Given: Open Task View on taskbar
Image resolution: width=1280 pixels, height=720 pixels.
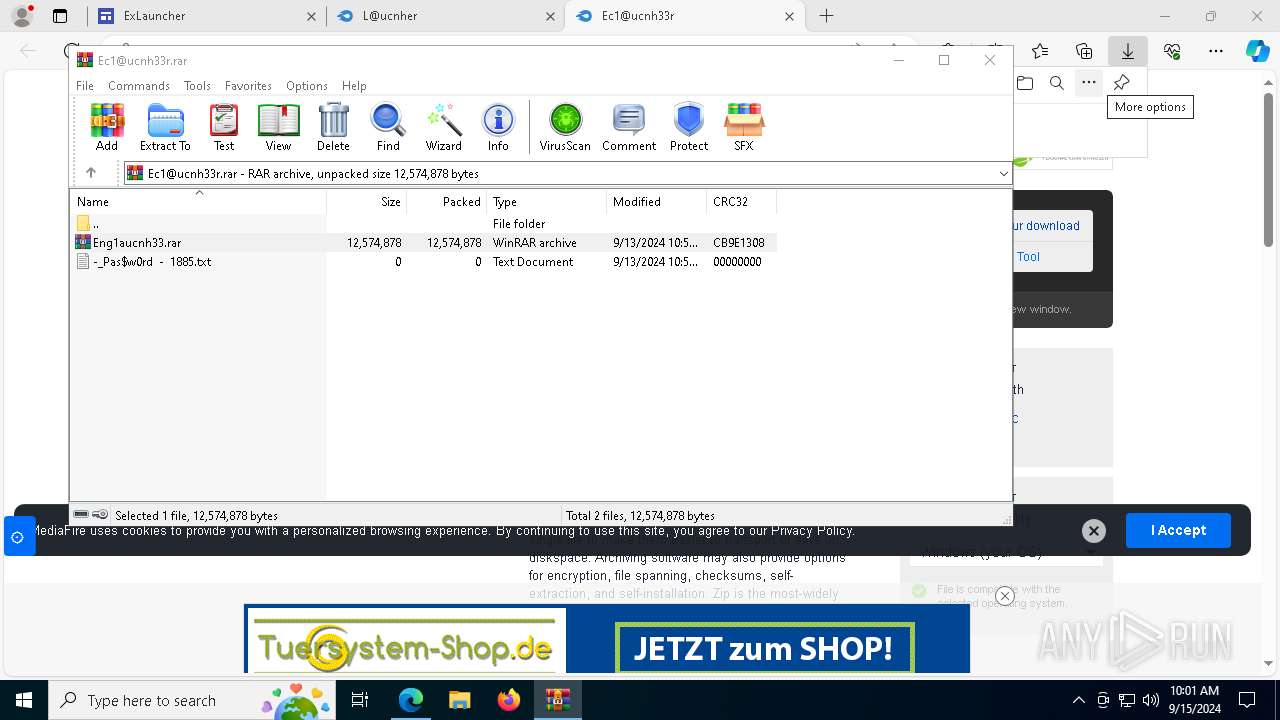Looking at the screenshot, I should 360,700.
